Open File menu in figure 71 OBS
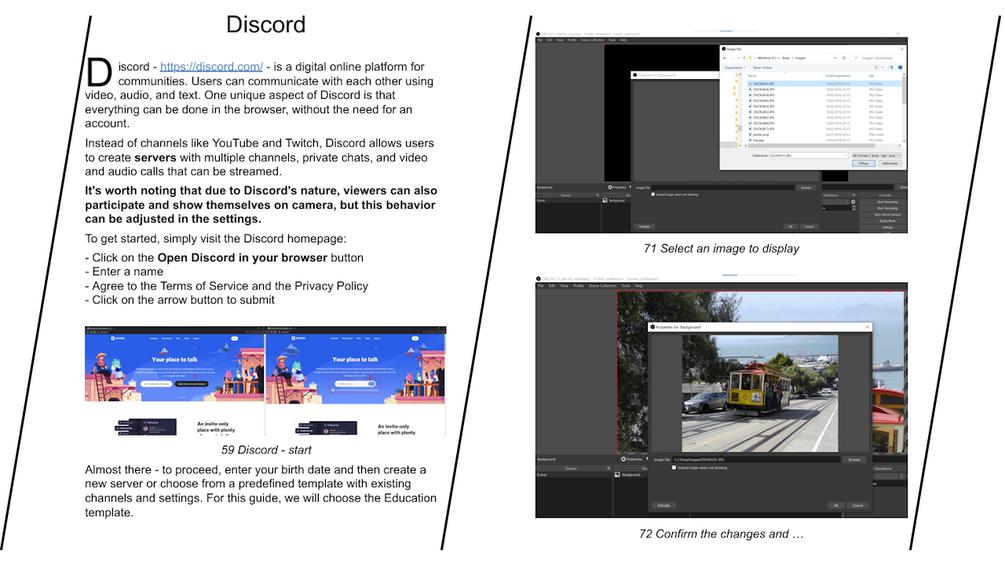 coord(540,40)
